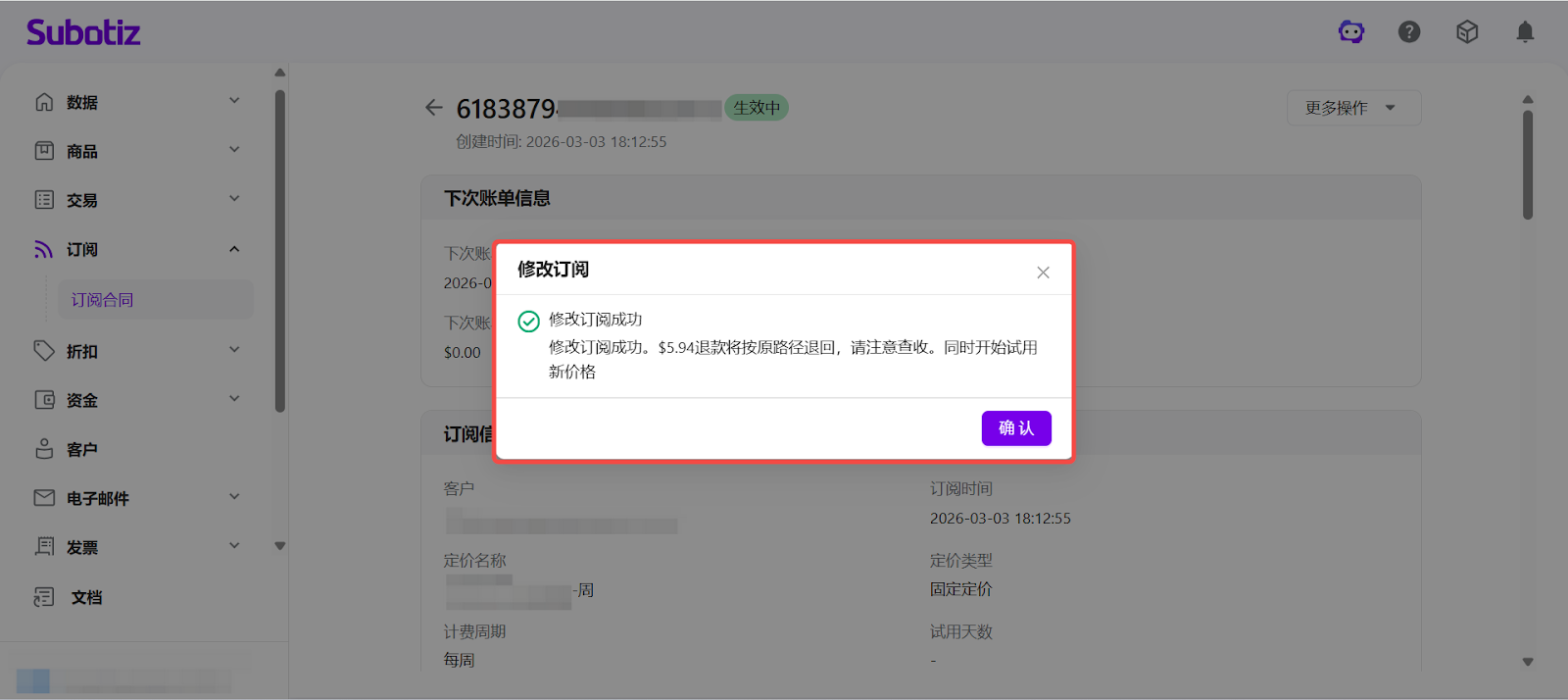This screenshot has height=700, width=1568.
Task: Click the 文档 sidebar icon
Action: [44, 597]
